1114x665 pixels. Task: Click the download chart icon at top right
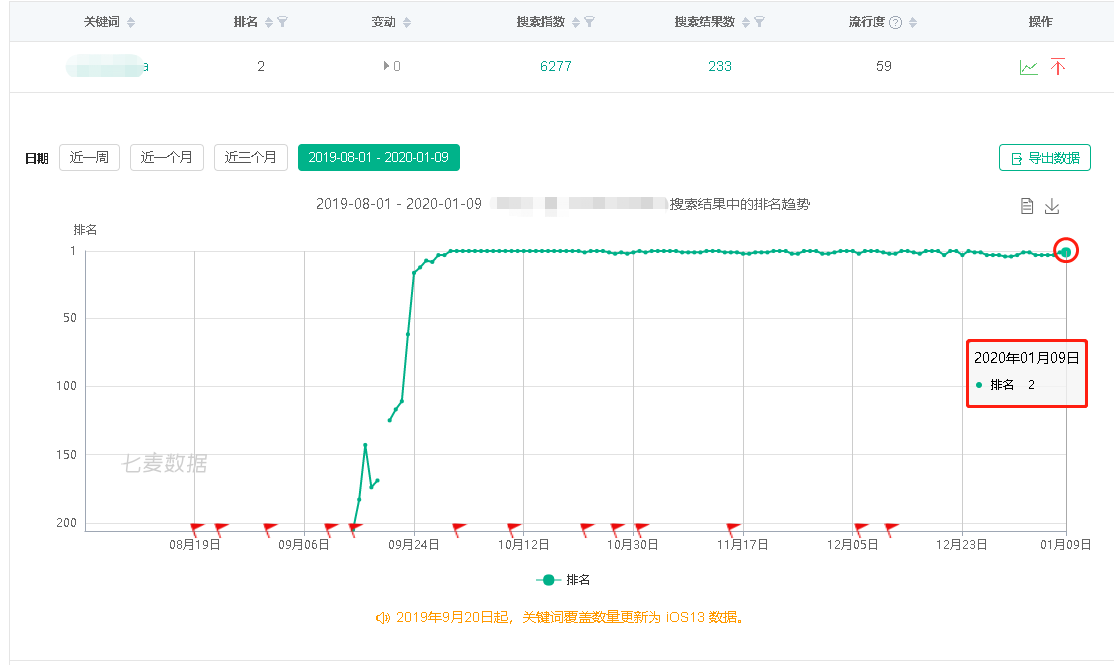click(1051, 205)
